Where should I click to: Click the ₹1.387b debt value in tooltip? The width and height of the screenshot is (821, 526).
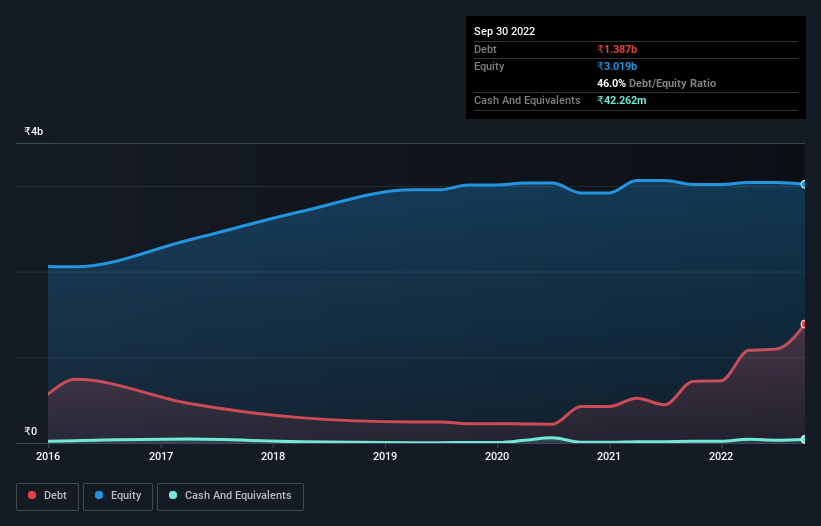[x=617, y=49]
